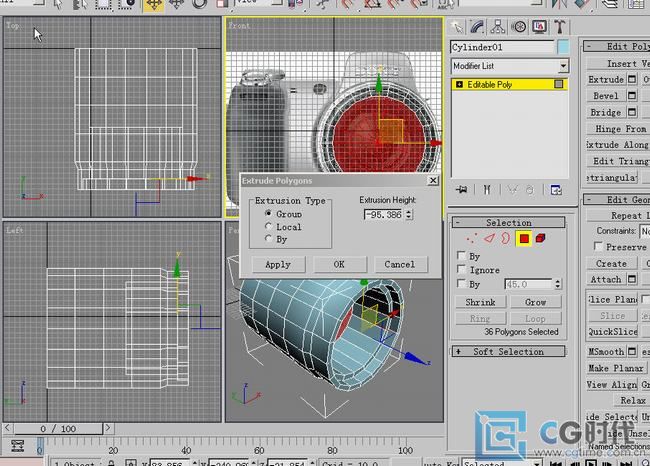The width and height of the screenshot is (650, 466).
Task: Select Local extrusion type radio
Action: tap(268, 226)
